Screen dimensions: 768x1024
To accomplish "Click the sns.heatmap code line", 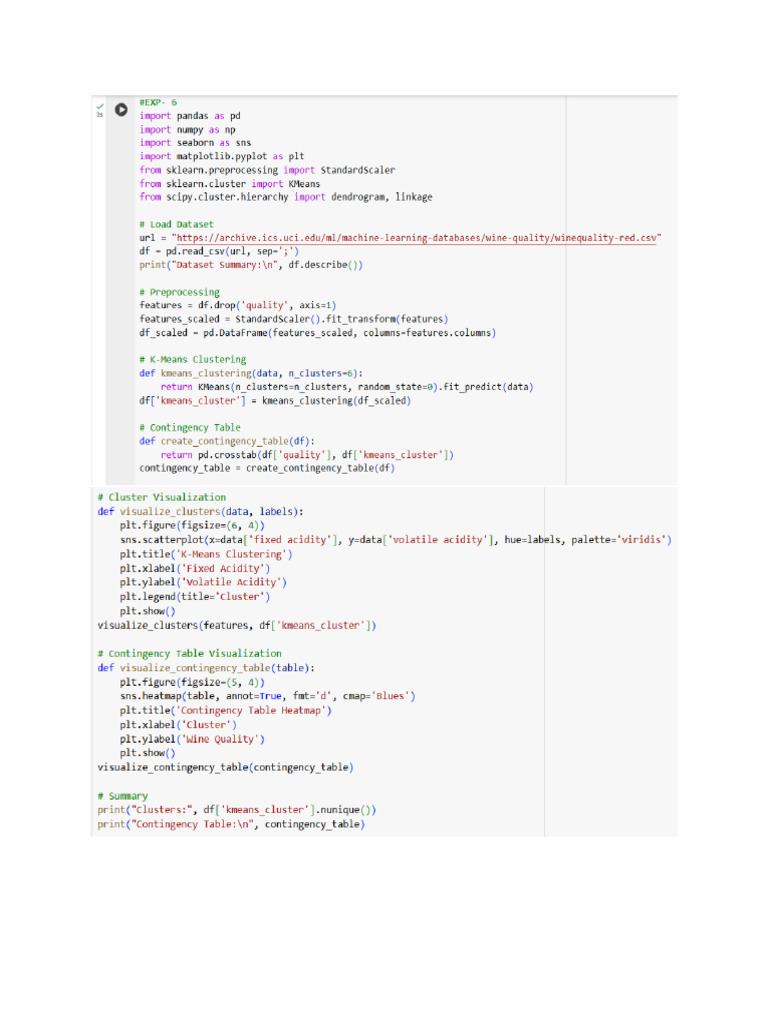I will 267,696.
